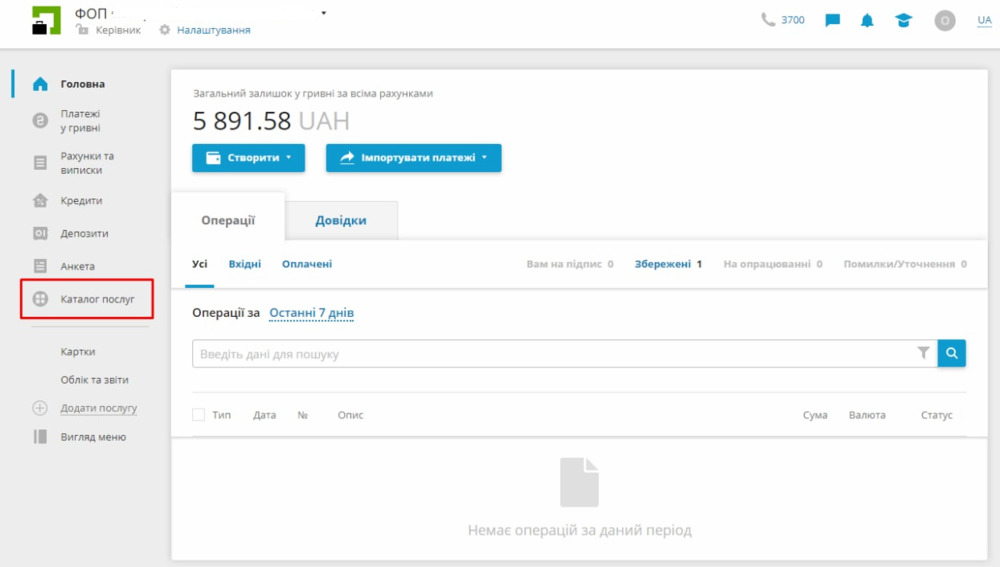Click the notifications bell icon

(x=867, y=20)
